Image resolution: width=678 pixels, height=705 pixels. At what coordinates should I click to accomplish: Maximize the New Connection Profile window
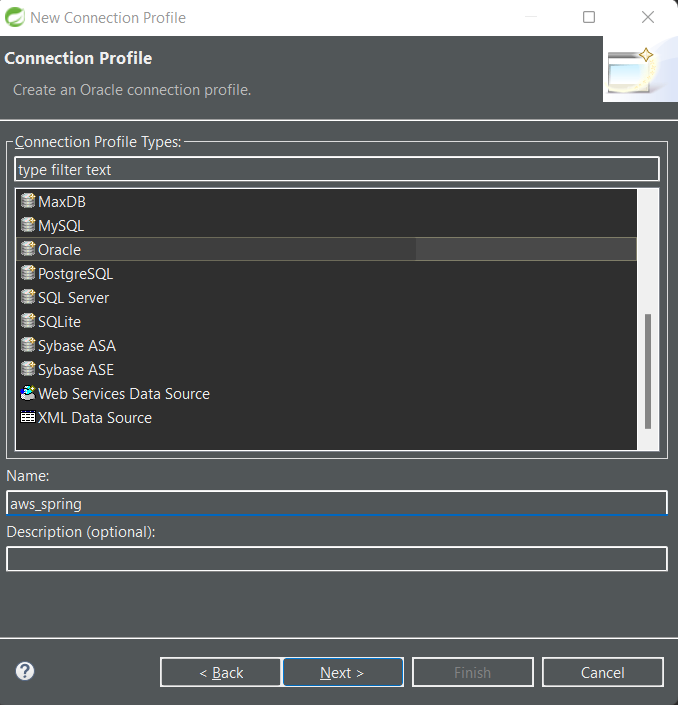point(589,17)
